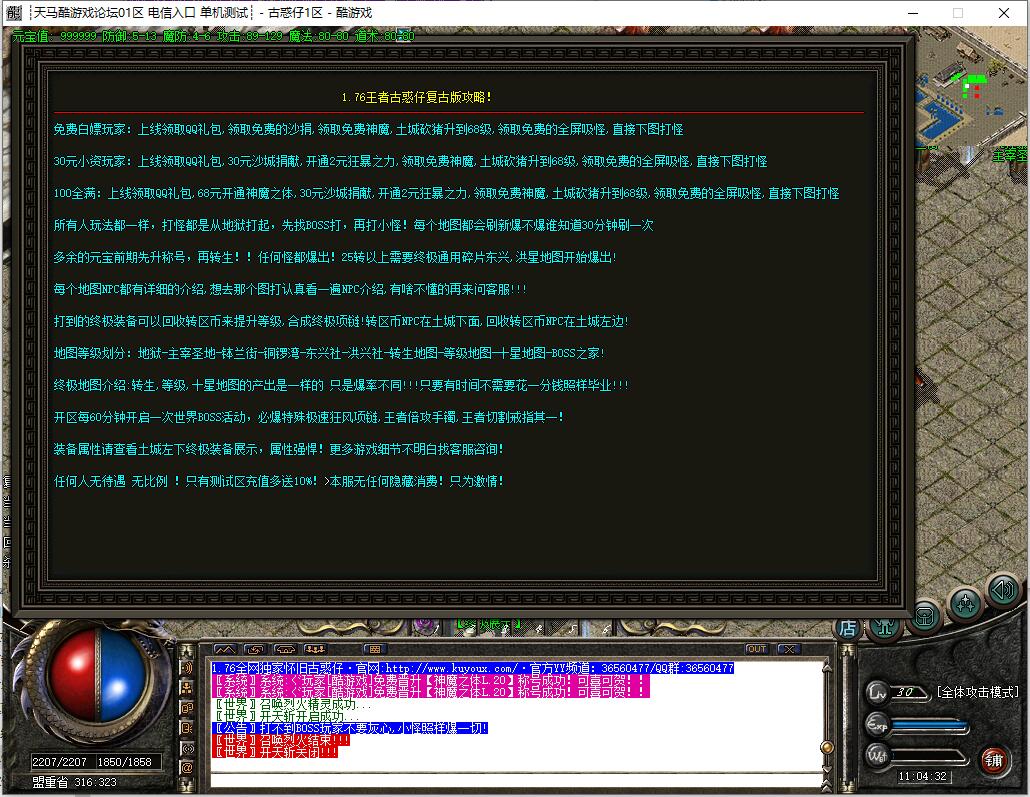Switch attack mode via 全体攻击模式 label
The height and width of the screenshot is (797, 1030).
coord(977,692)
